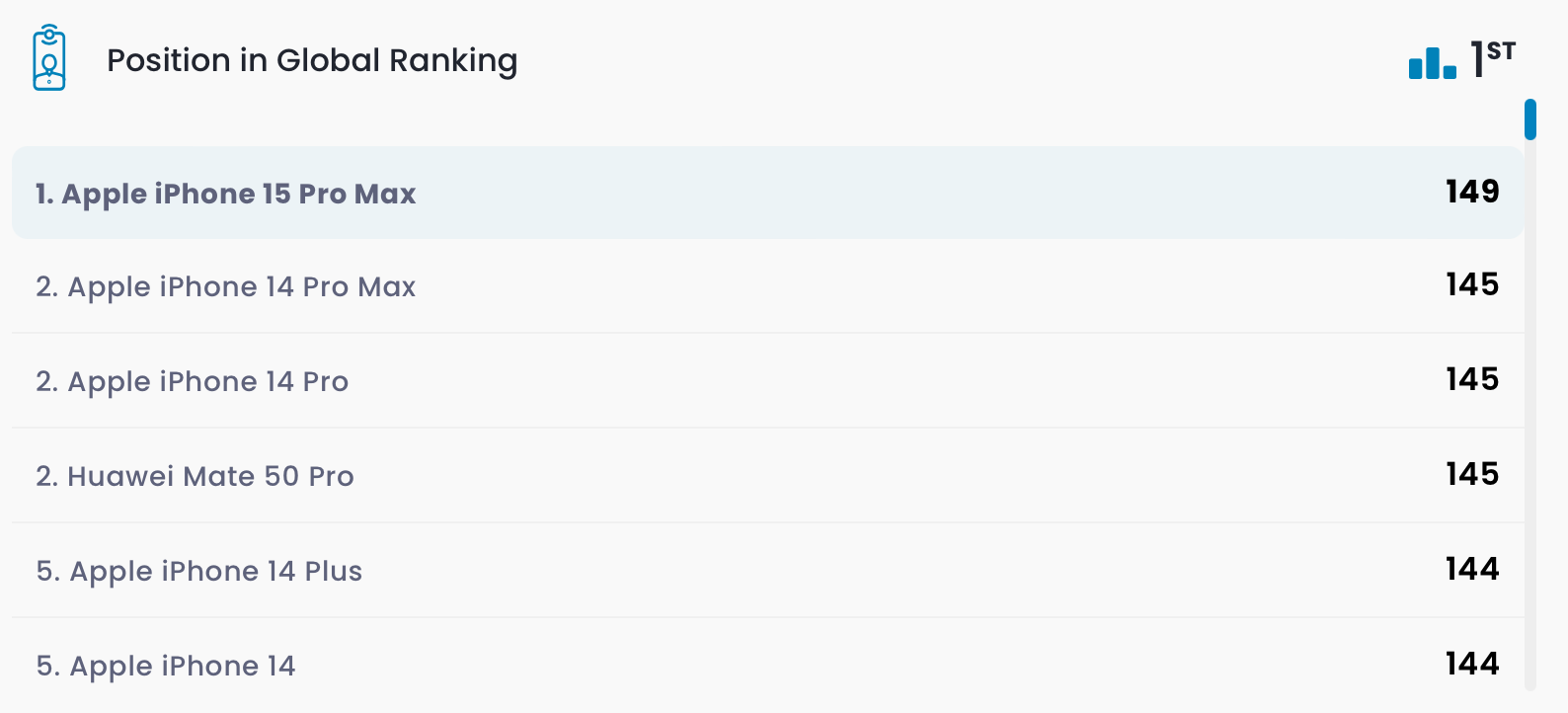Click the 145 score beside iPhone 14 Pro
Screen dimensions: 1568x713
tap(1471, 379)
